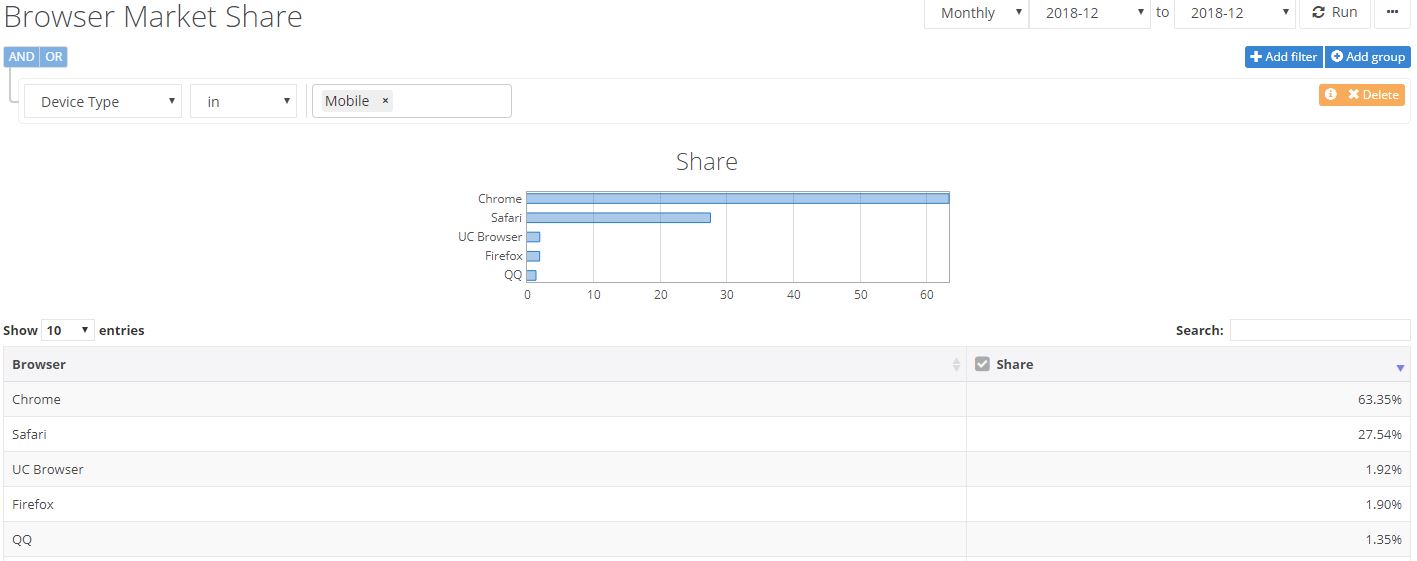The height and width of the screenshot is (561, 1417).
Task: Click the refresh icon on Run button
Action: point(1318,12)
